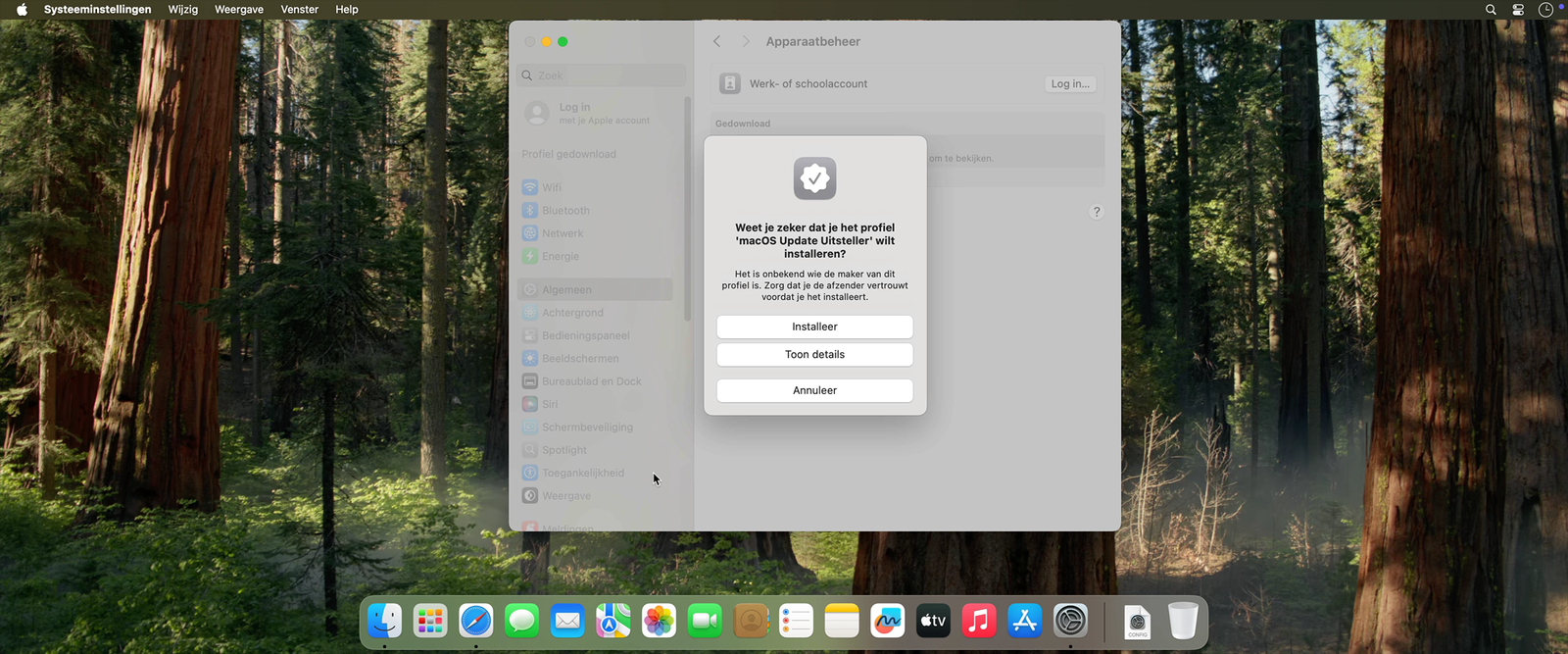Select Spotlight in the sidebar
This screenshot has height=654, width=1568.
(x=596, y=450)
